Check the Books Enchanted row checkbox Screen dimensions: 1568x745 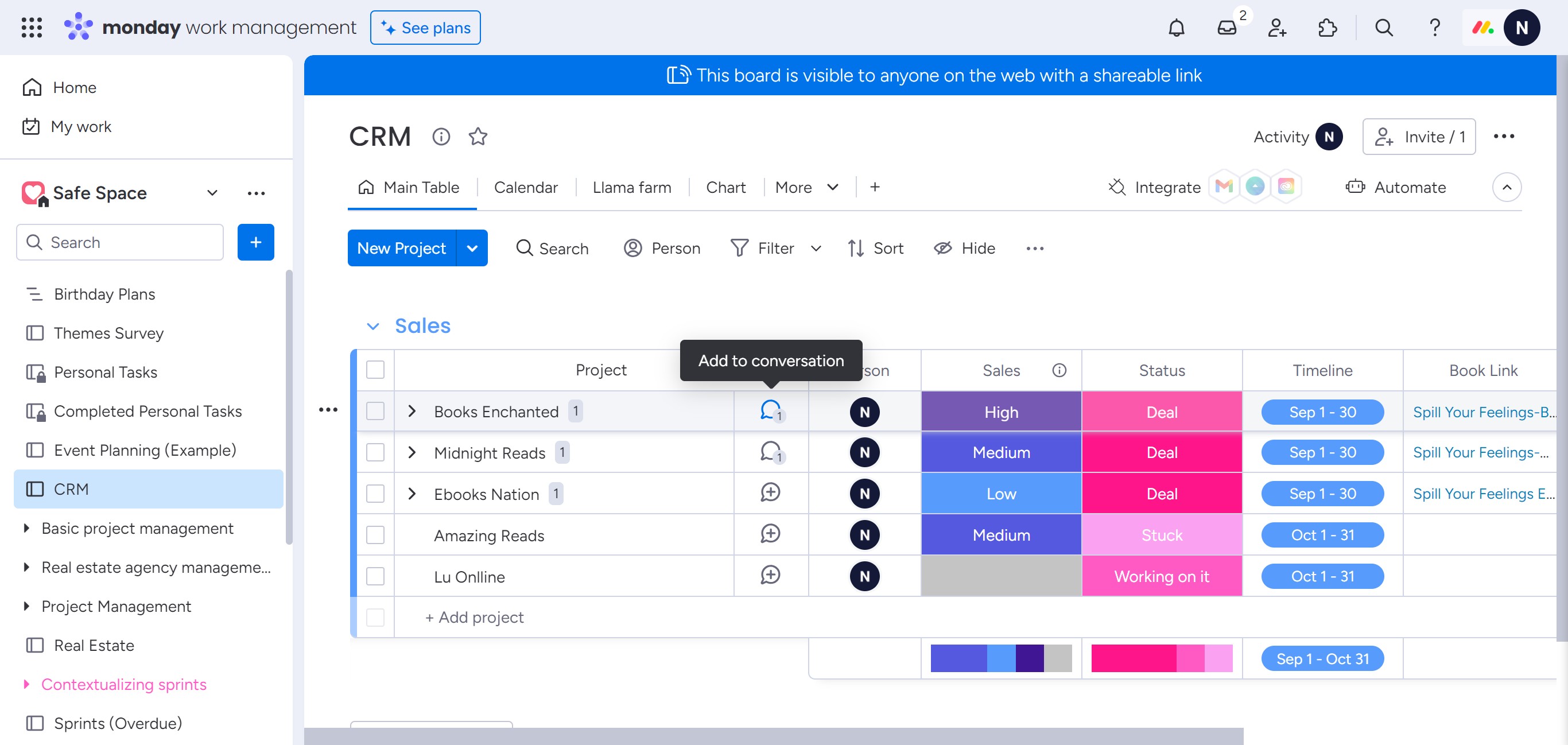tap(375, 412)
